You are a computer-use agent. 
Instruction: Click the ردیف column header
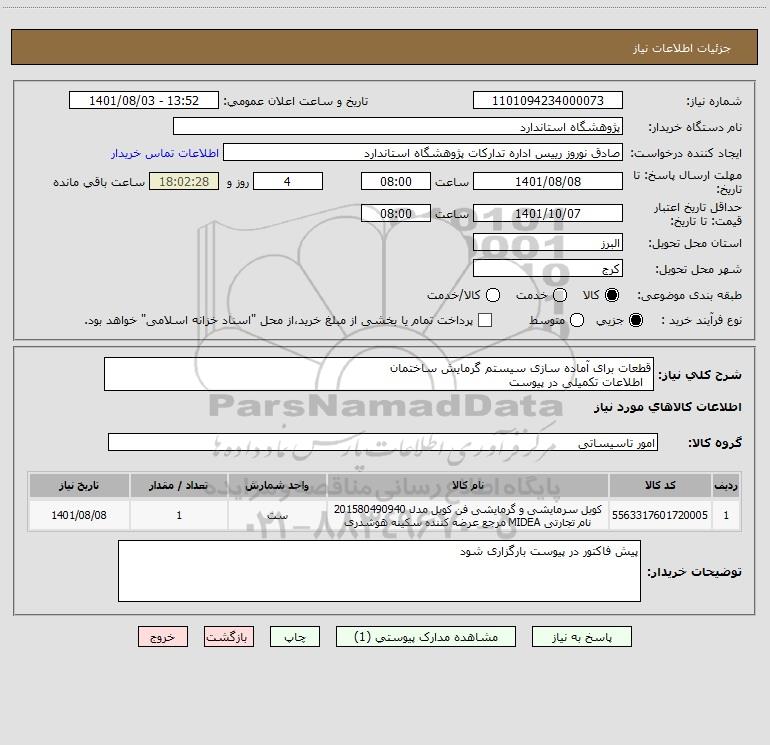coord(726,485)
